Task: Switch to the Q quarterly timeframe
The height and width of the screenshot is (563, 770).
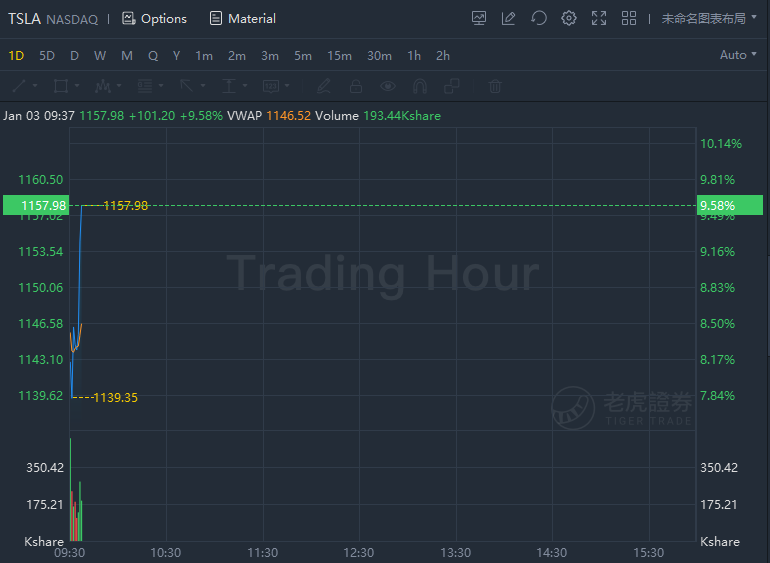Action: point(153,56)
